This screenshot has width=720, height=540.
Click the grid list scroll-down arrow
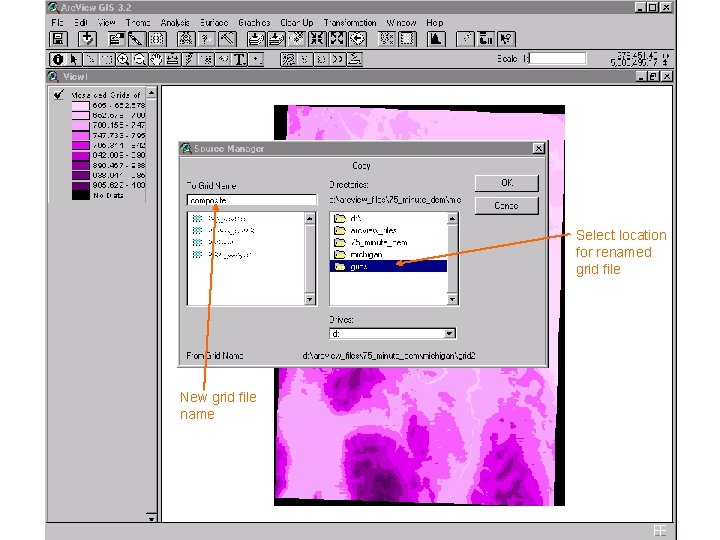coord(310,299)
